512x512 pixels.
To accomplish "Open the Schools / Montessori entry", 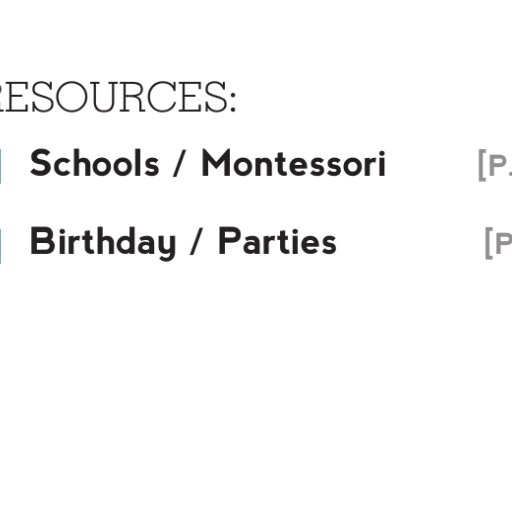I will pos(208,163).
